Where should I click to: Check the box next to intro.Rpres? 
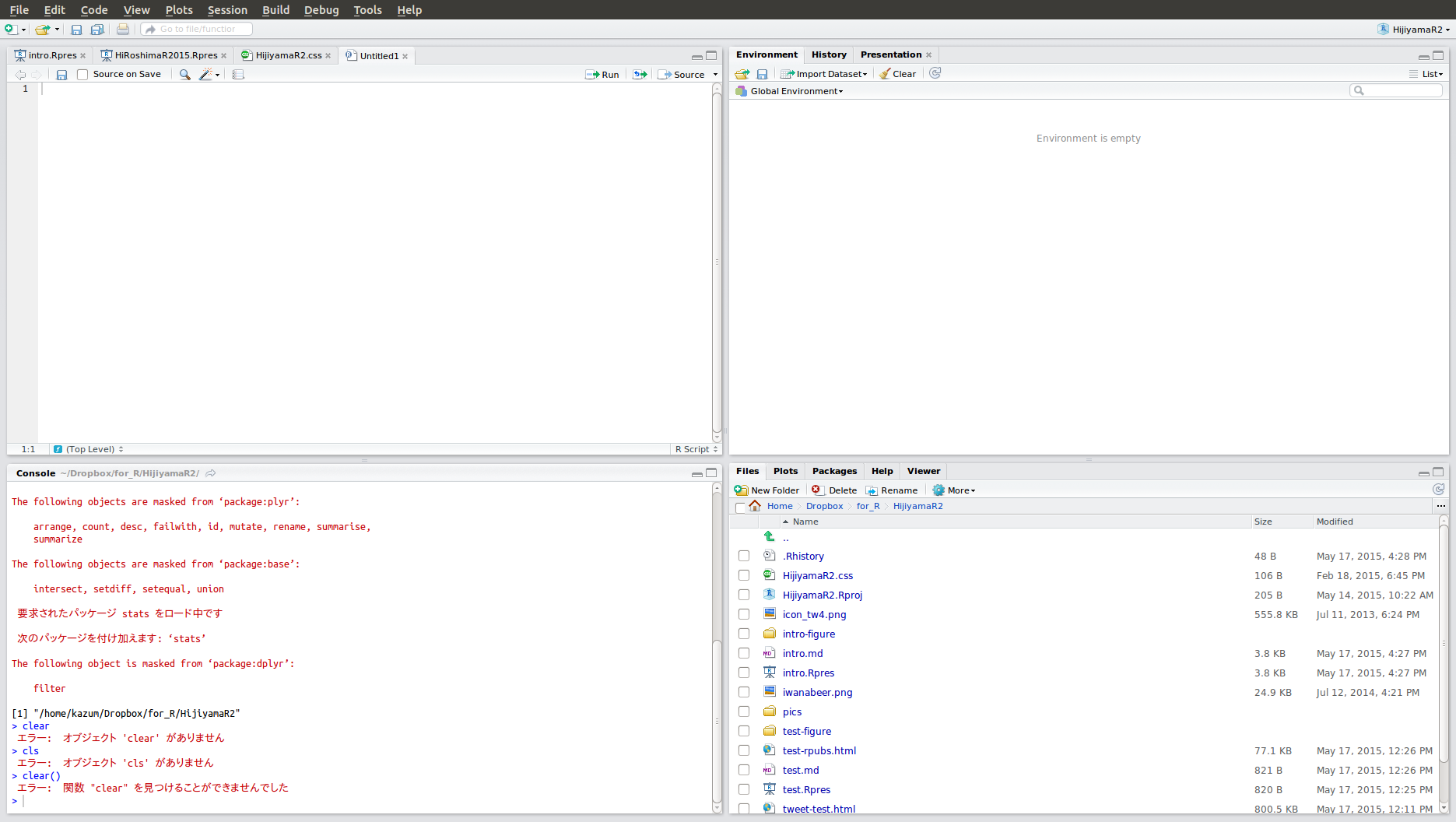[744, 673]
